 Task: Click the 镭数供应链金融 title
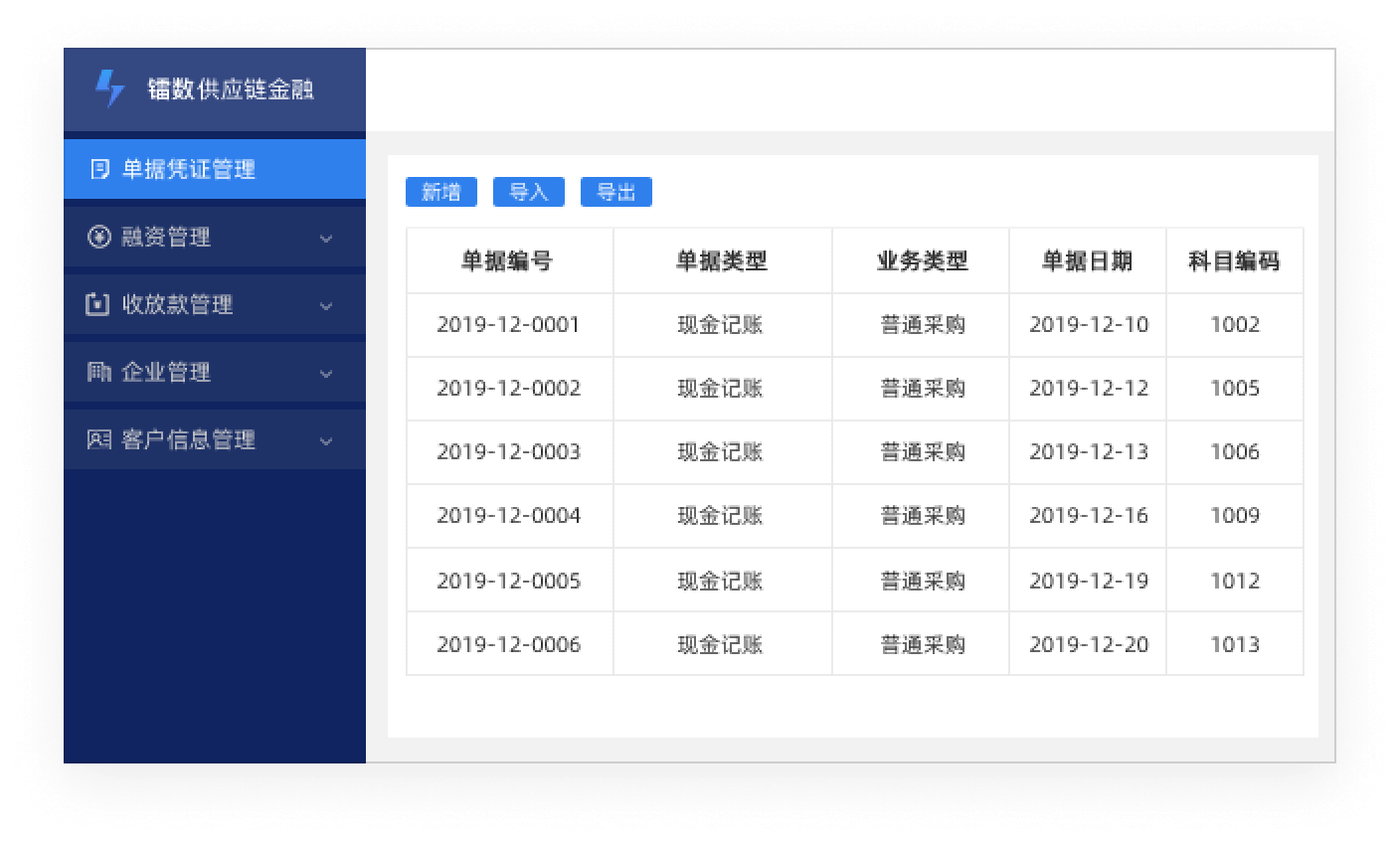231,88
